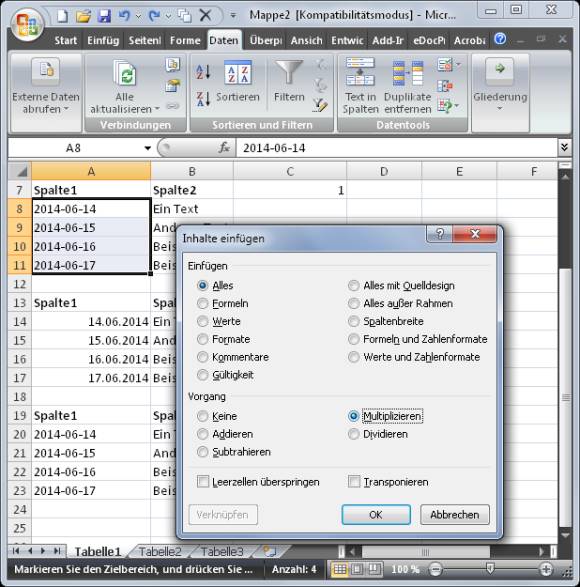Open the Sortieren dialog icon

(238, 73)
